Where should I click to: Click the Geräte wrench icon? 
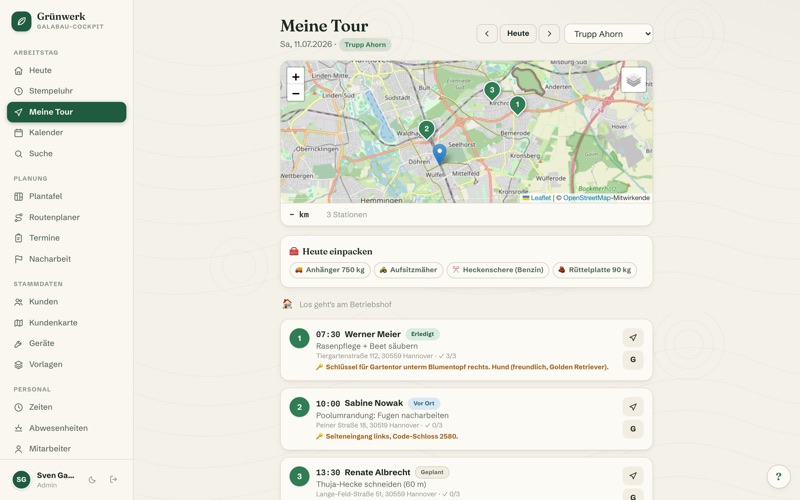(18, 344)
